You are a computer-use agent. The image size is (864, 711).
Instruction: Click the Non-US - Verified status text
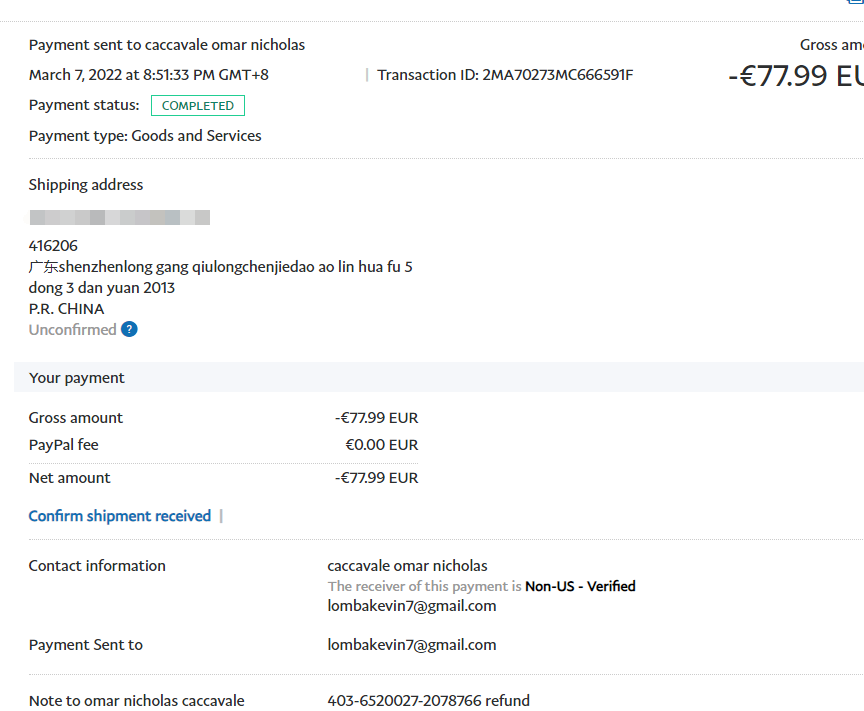[x=580, y=587]
